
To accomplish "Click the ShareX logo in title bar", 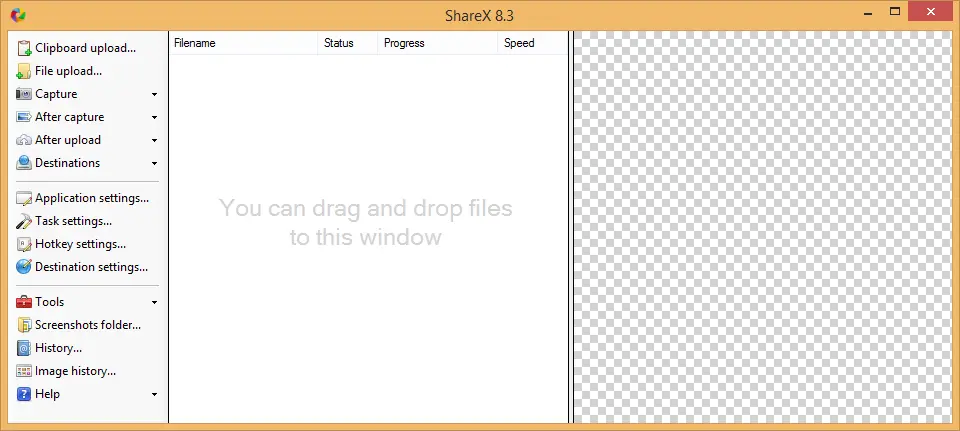I will tap(18, 15).
